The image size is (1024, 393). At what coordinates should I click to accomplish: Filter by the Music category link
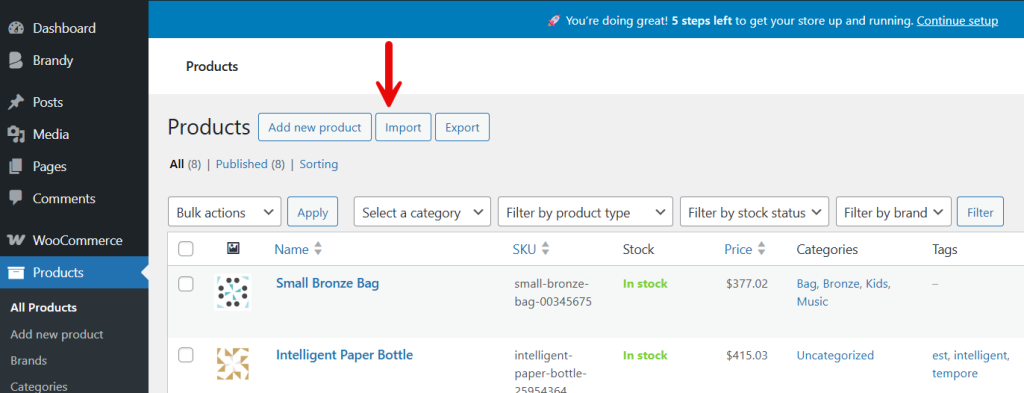(812, 302)
